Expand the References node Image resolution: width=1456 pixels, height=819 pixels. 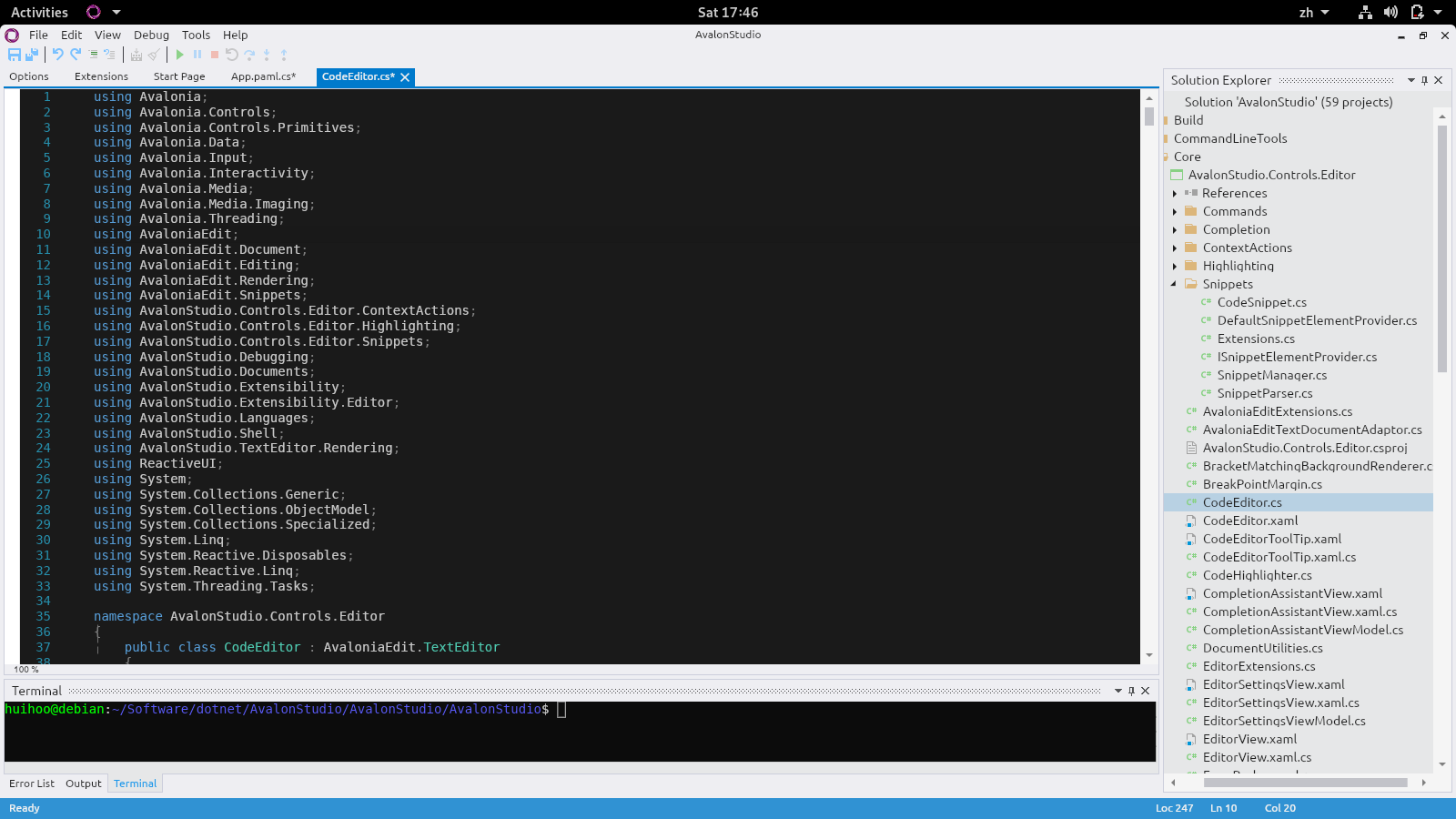(1175, 193)
